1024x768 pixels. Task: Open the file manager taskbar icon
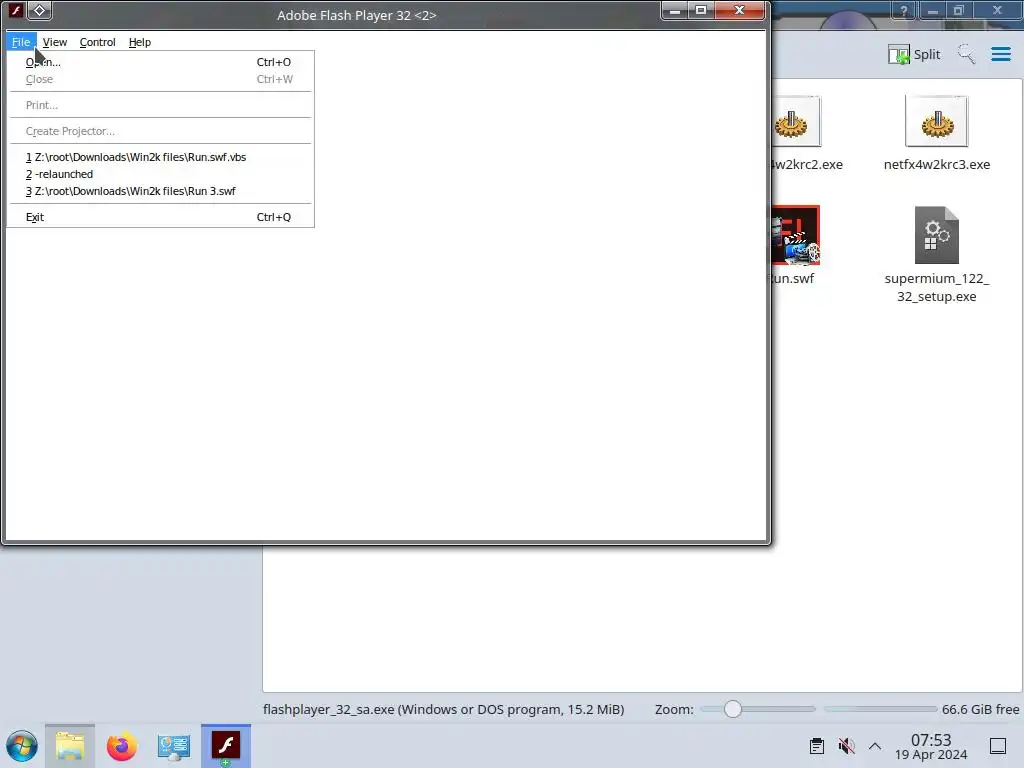(70, 746)
